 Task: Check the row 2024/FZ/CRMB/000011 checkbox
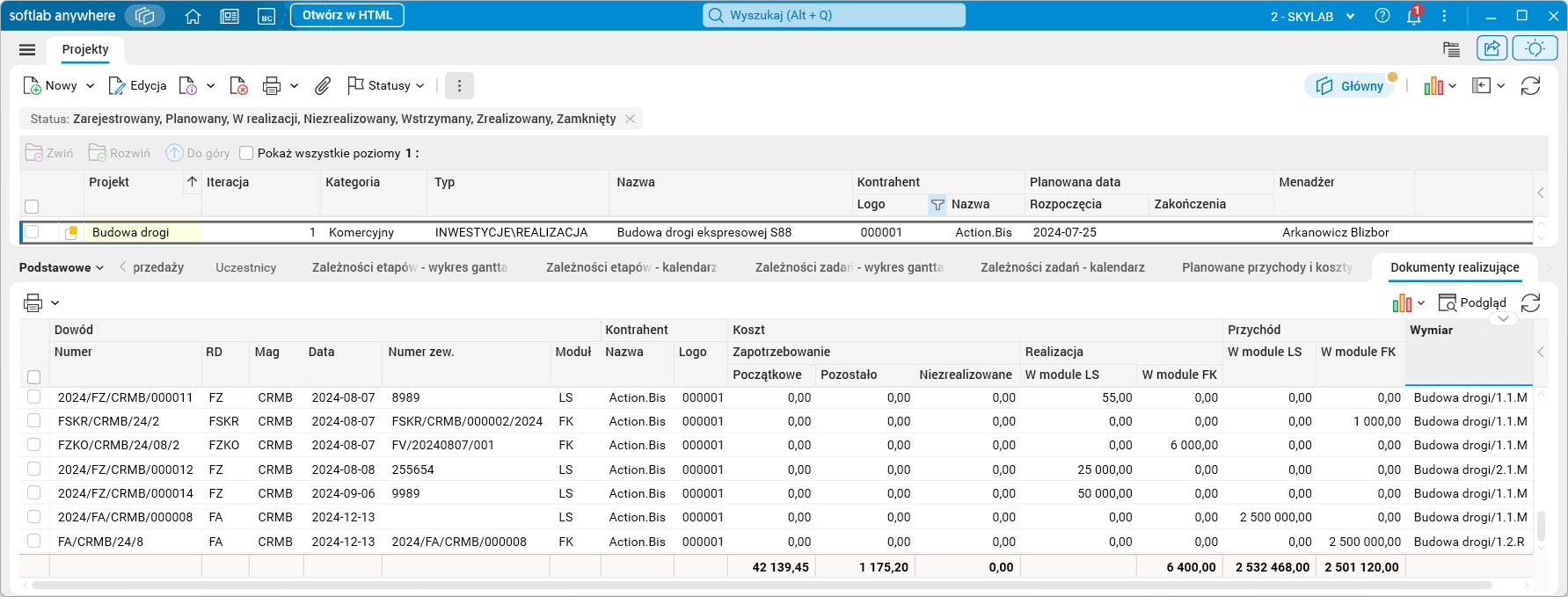[x=34, y=397]
